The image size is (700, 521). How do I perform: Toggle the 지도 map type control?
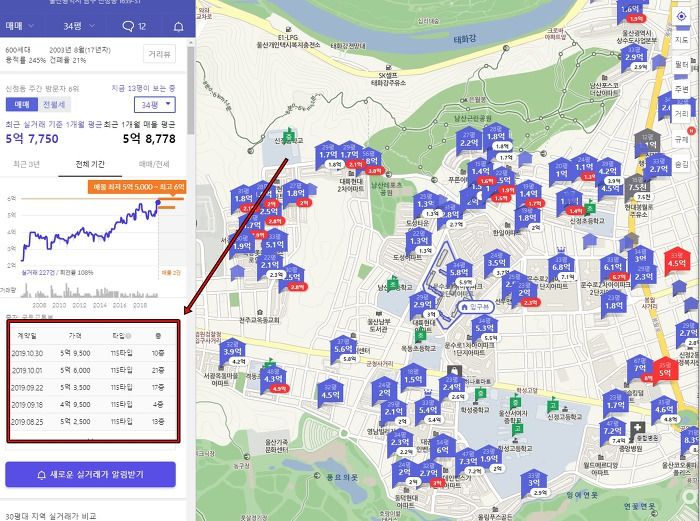tap(681, 40)
